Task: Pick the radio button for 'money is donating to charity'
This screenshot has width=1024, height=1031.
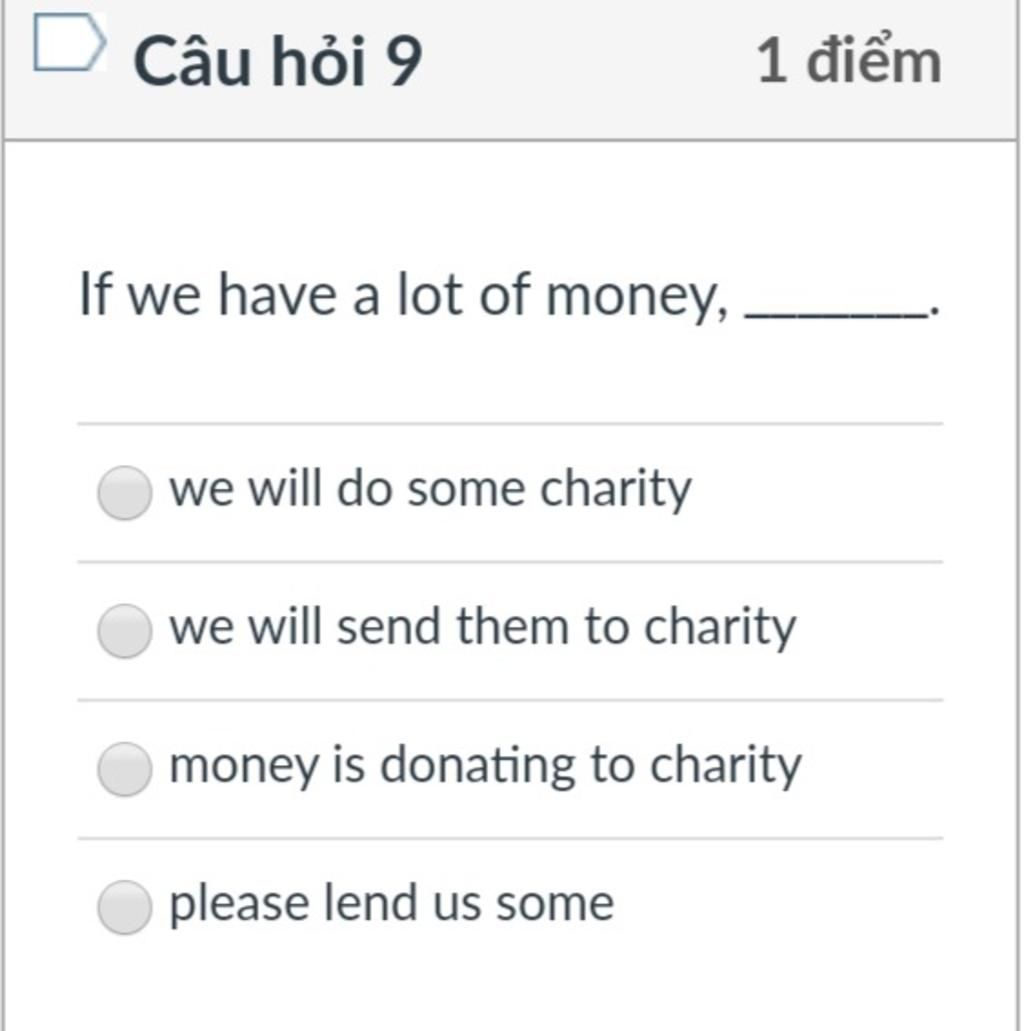Action: [124, 769]
